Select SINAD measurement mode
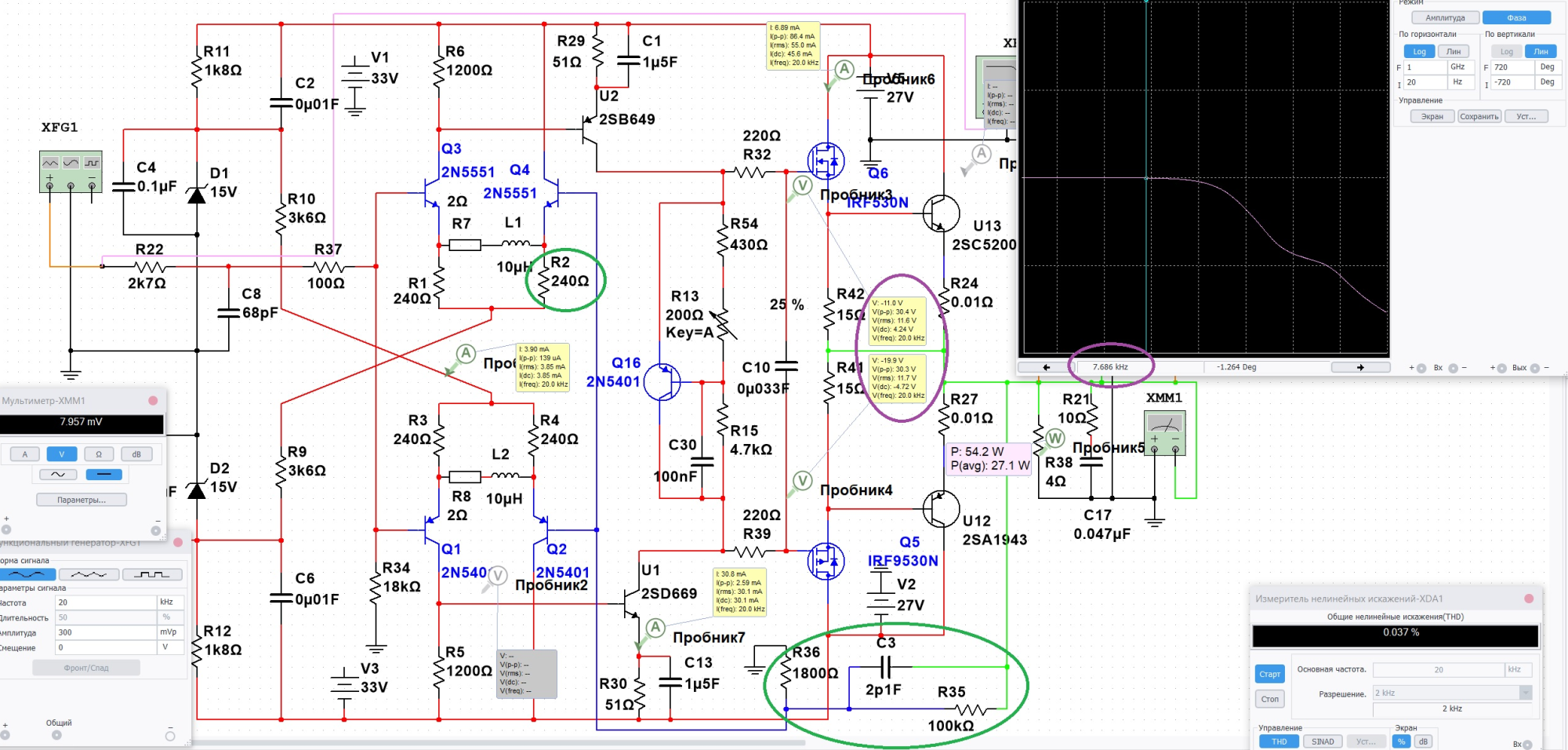 tap(1323, 741)
